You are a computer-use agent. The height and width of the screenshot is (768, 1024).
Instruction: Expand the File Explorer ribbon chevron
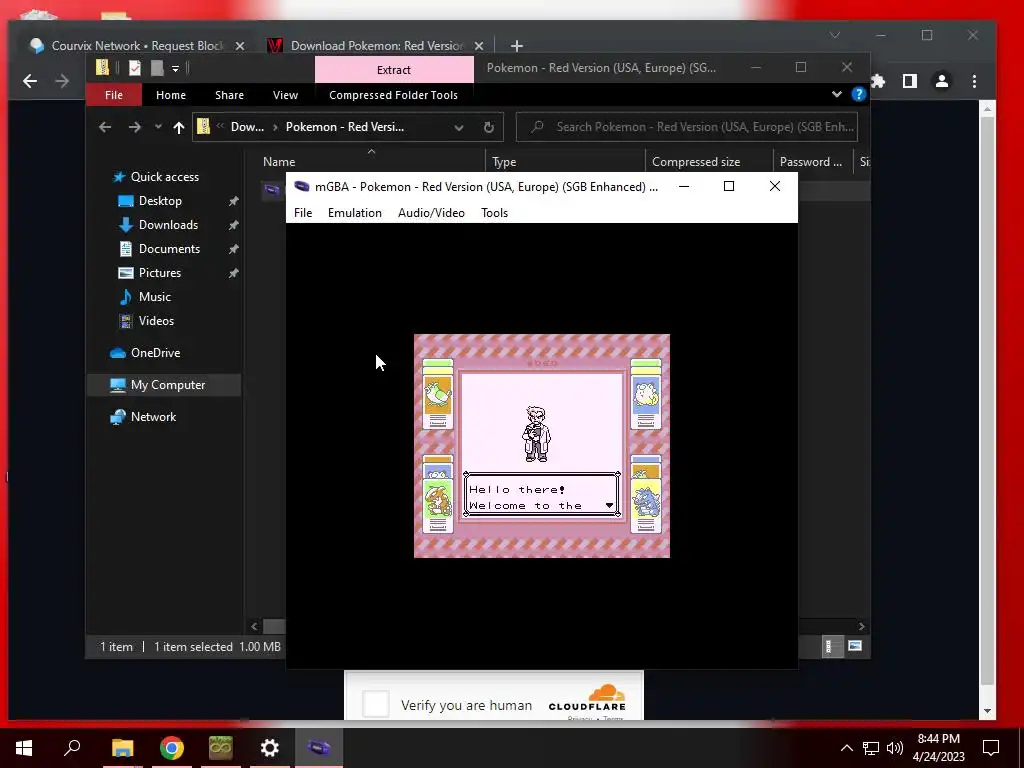(x=837, y=95)
